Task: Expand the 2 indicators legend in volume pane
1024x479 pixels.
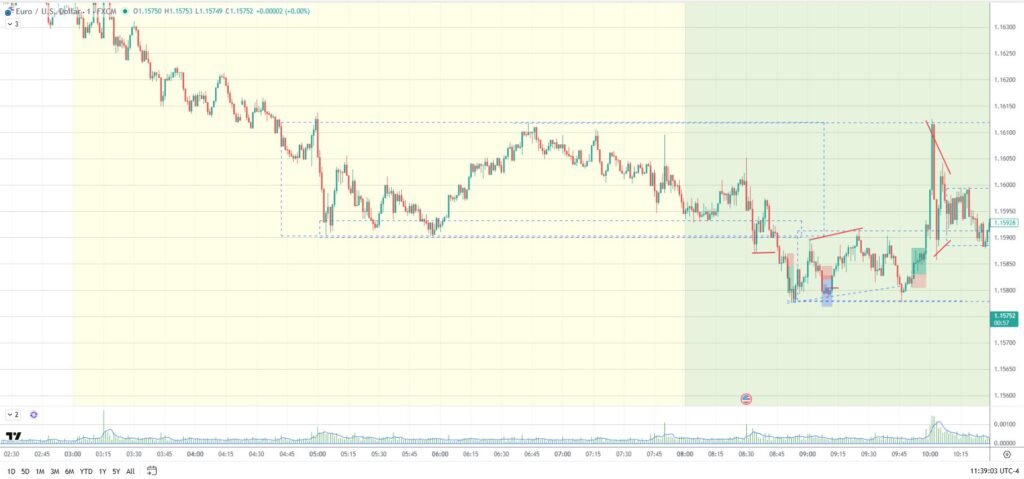Action: click(12, 414)
